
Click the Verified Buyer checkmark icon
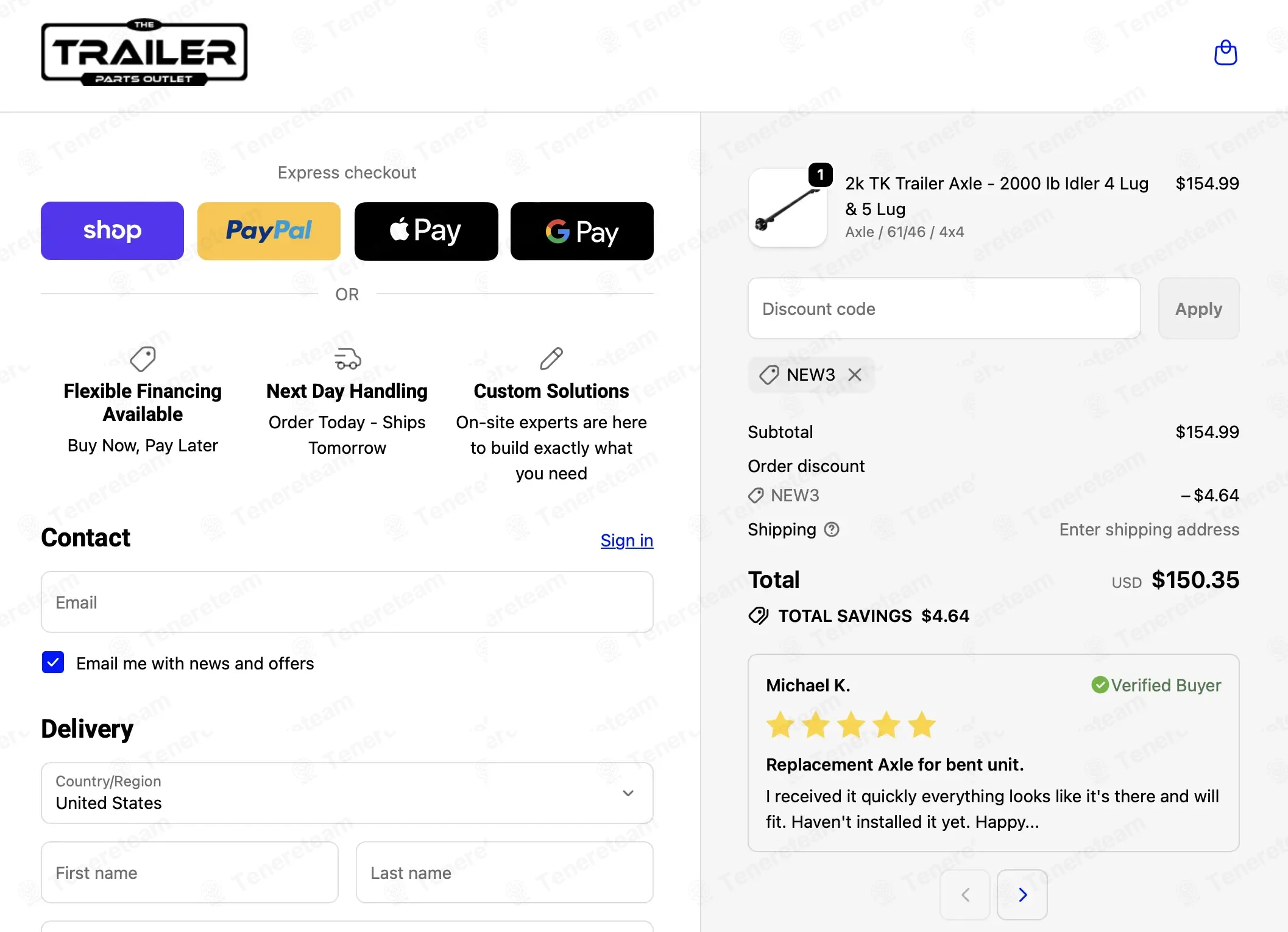click(1100, 685)
